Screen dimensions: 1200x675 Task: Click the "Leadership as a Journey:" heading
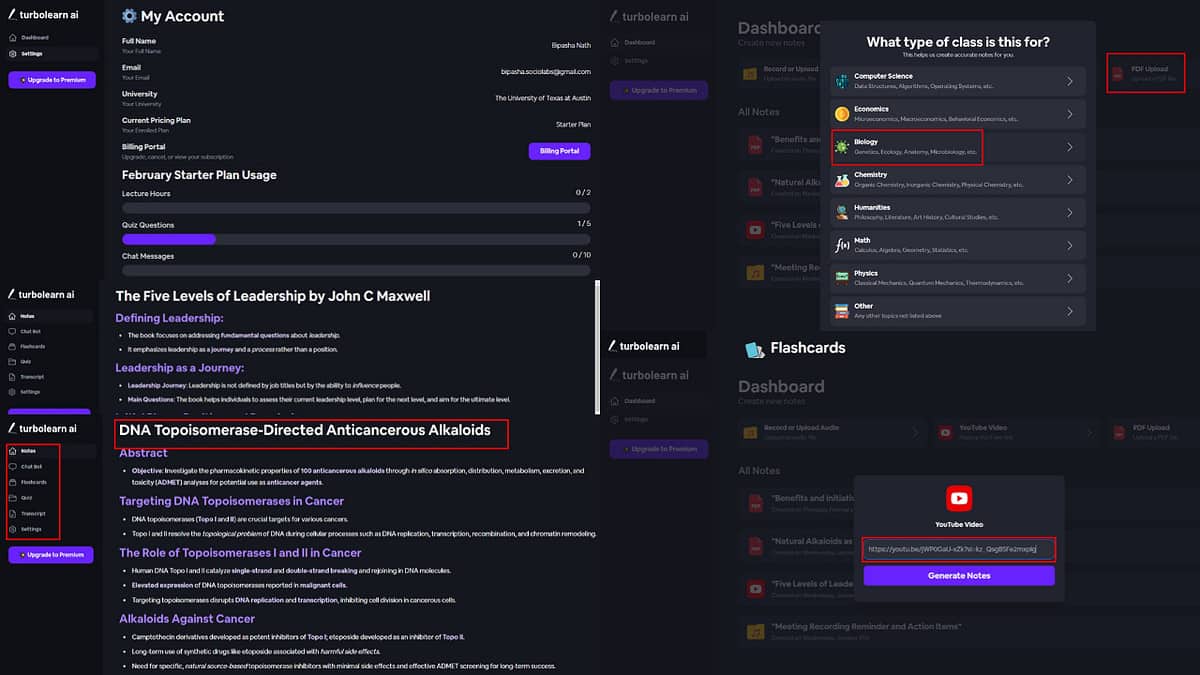[x=179, y=368]
